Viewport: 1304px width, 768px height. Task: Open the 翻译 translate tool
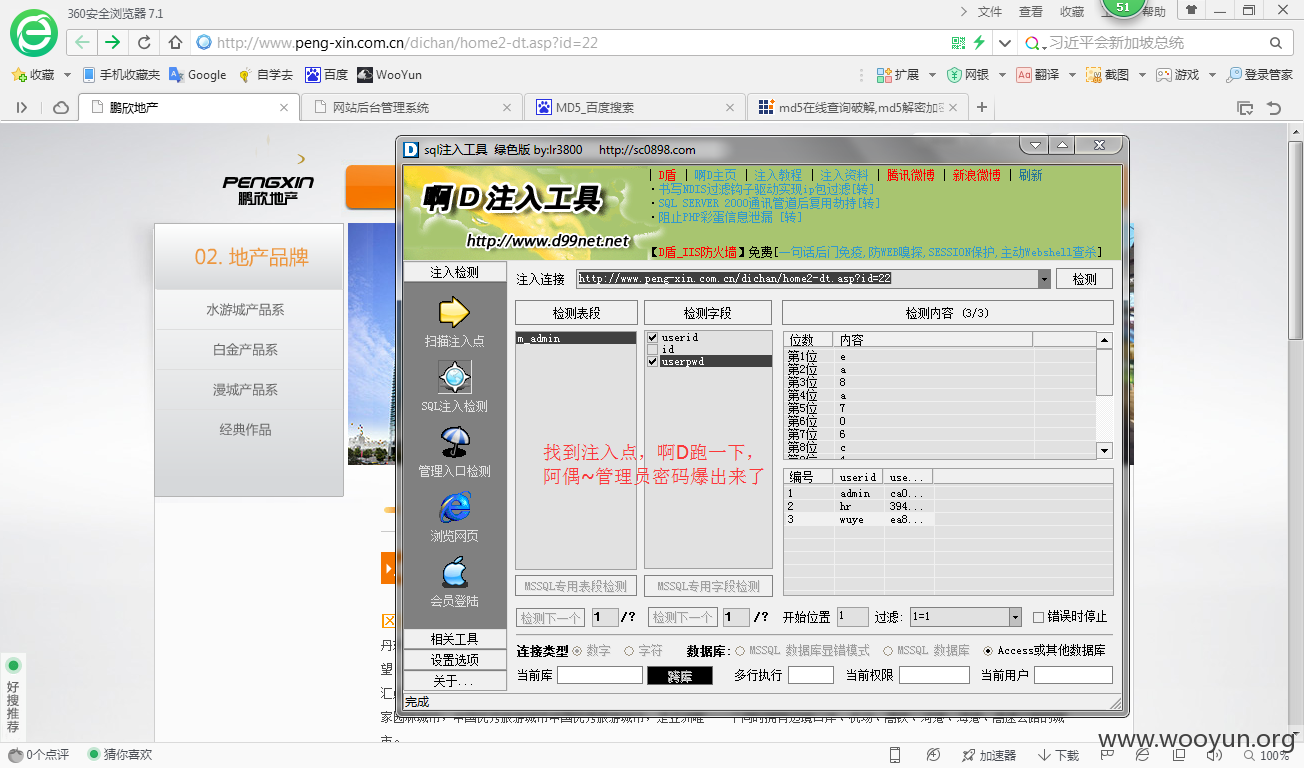click(1038, 75)
